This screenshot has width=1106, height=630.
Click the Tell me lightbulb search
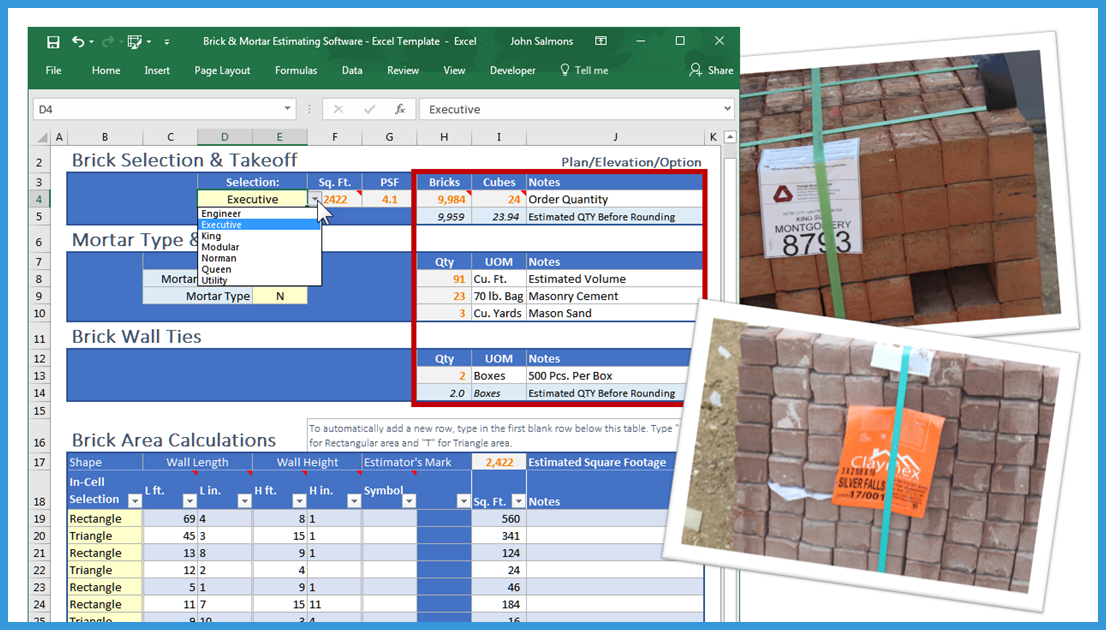pos(583,71)
